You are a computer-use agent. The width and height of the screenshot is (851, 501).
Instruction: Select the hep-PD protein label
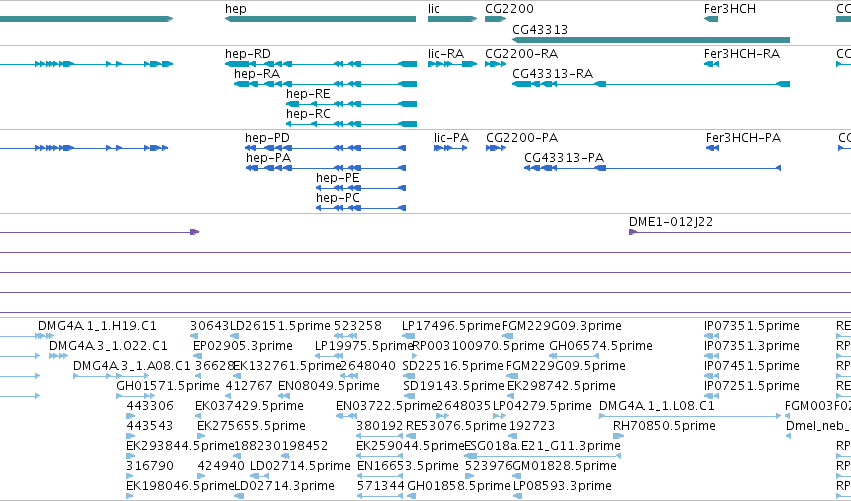tap(267, 138)
